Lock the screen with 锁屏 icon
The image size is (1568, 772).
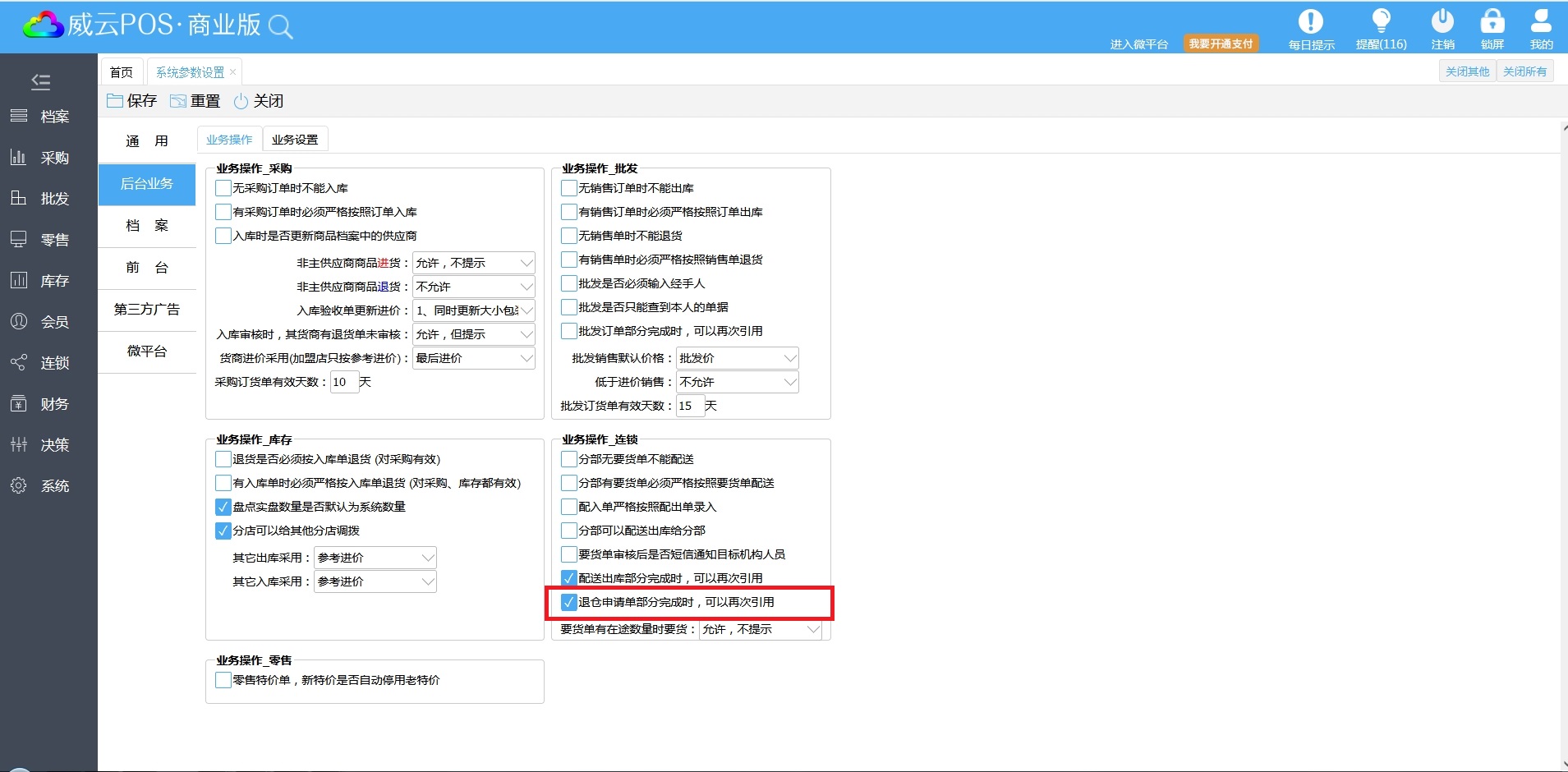pyautogui.click(x=1492, y=22)
